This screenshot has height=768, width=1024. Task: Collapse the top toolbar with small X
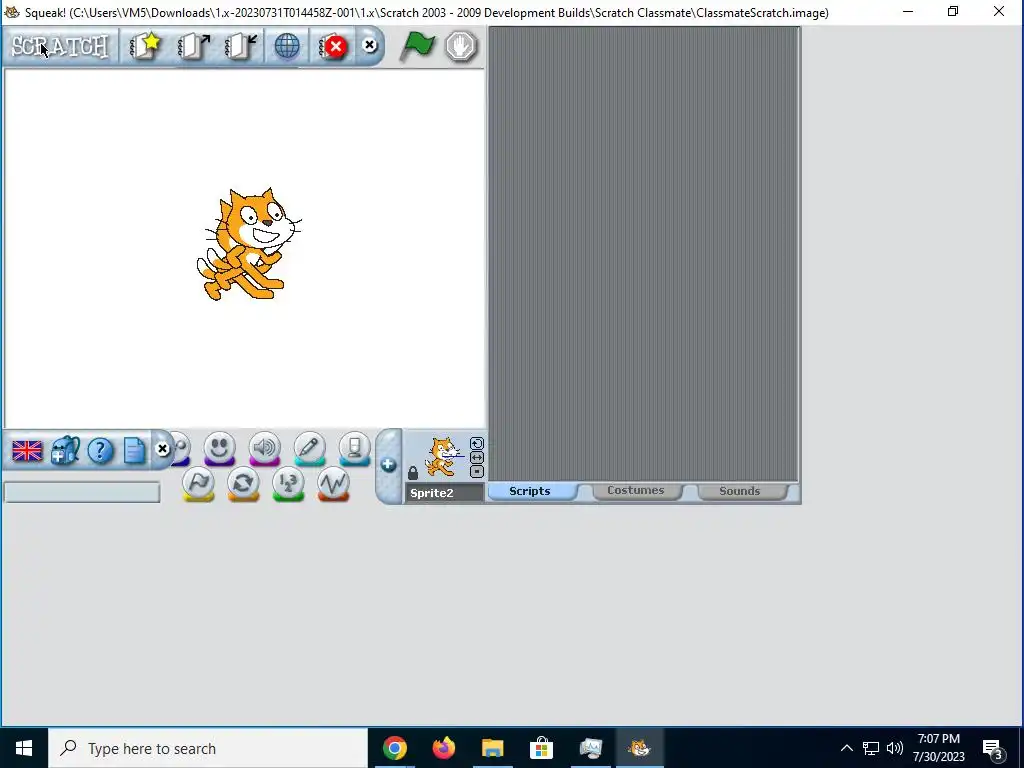370,45
